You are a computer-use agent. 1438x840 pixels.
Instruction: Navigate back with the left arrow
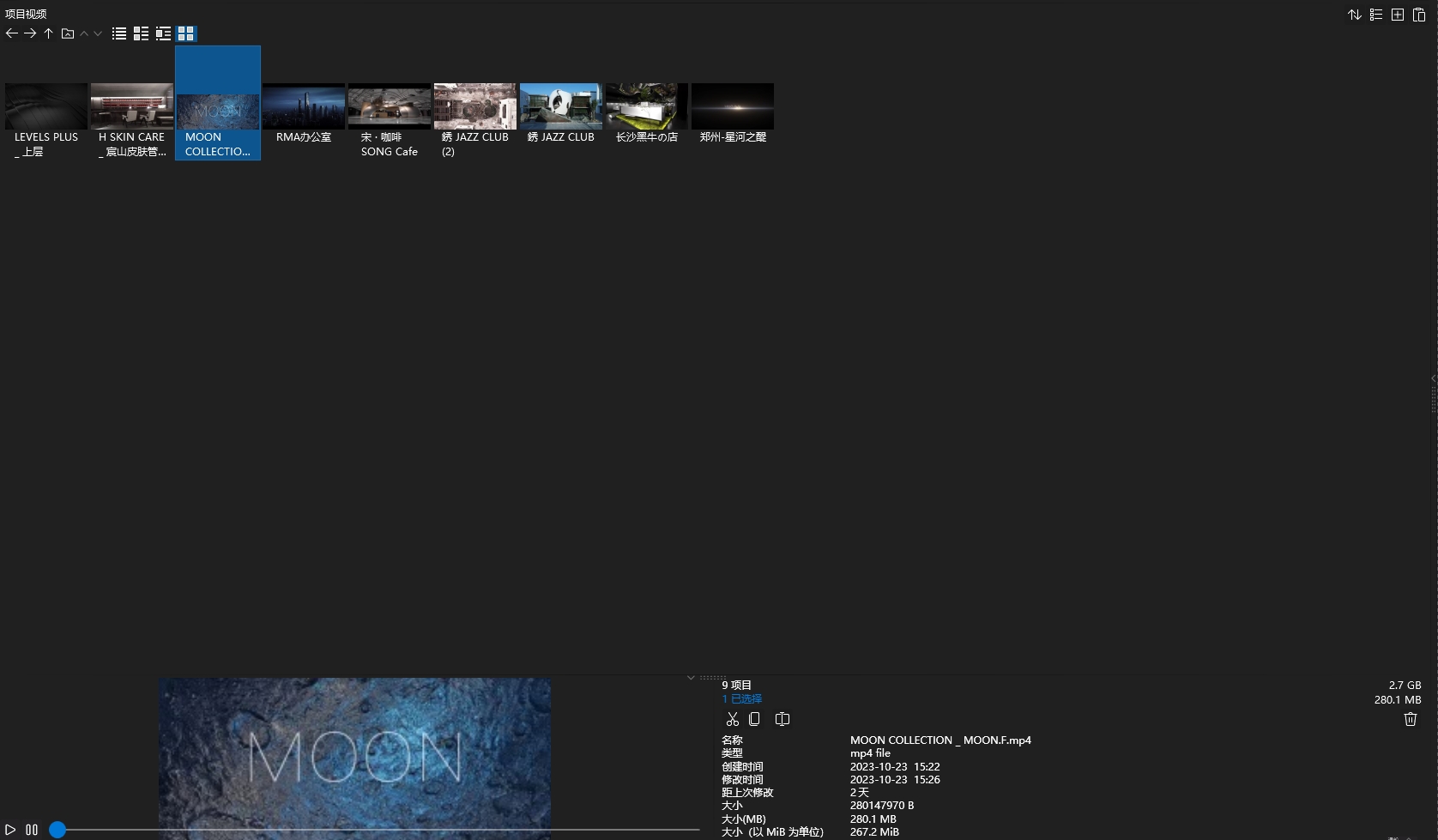[12, 33]
